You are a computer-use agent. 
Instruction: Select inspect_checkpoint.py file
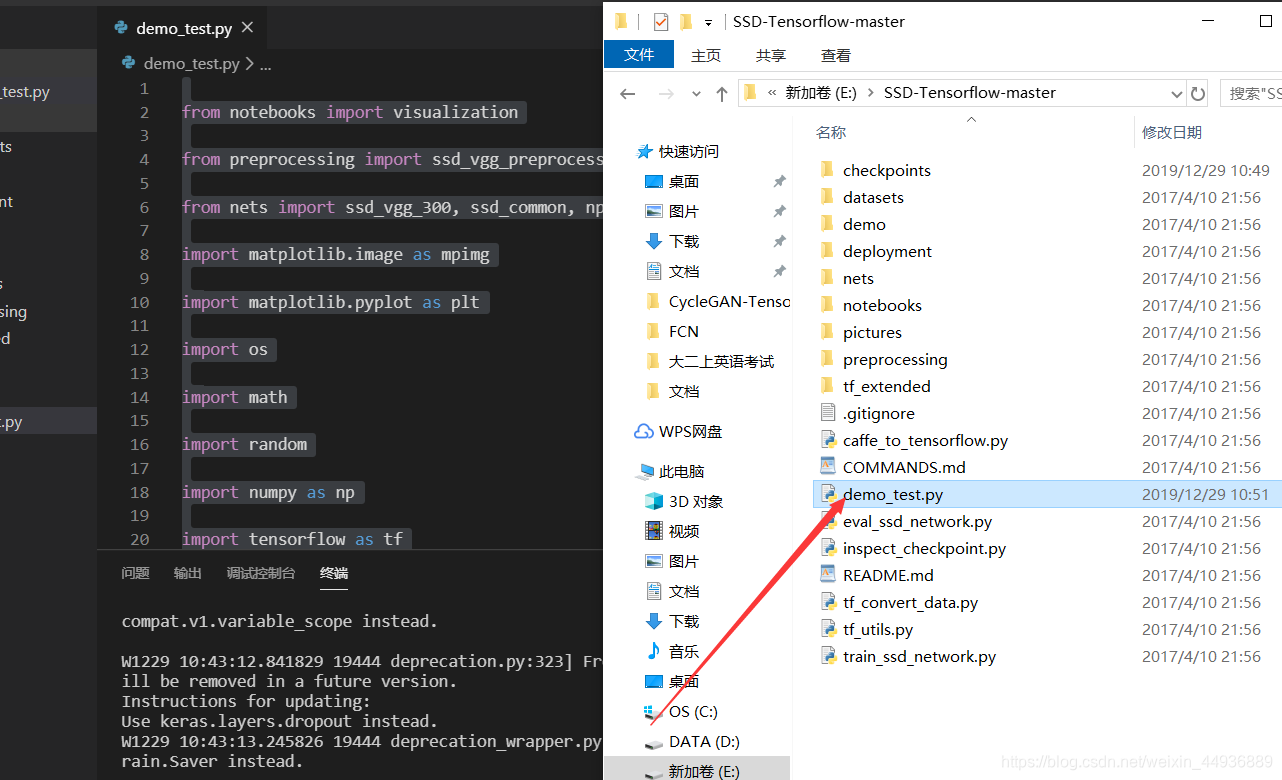[x=924, y=548]
